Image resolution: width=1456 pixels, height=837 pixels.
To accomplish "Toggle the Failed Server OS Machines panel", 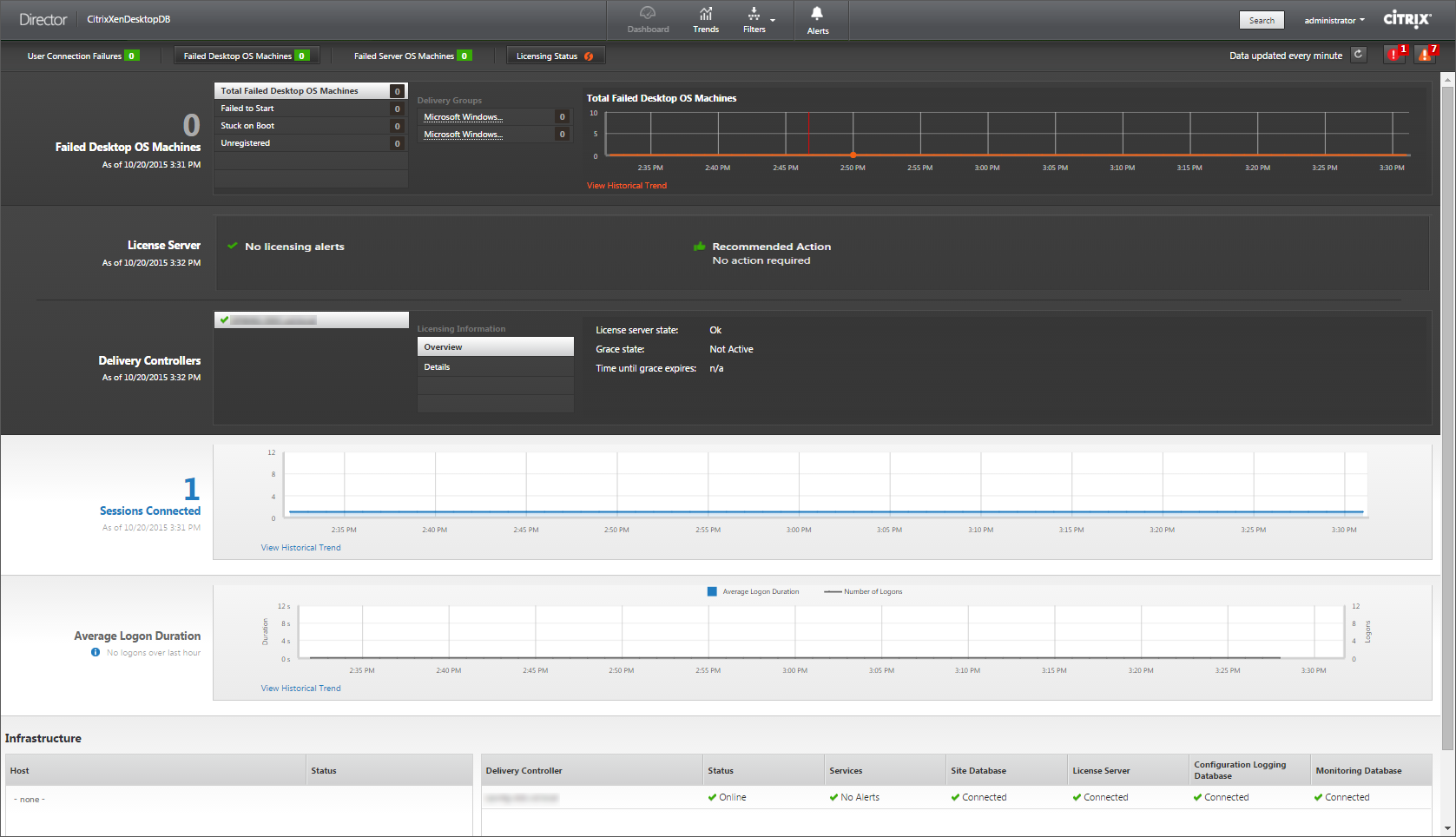I will (412, 56).
